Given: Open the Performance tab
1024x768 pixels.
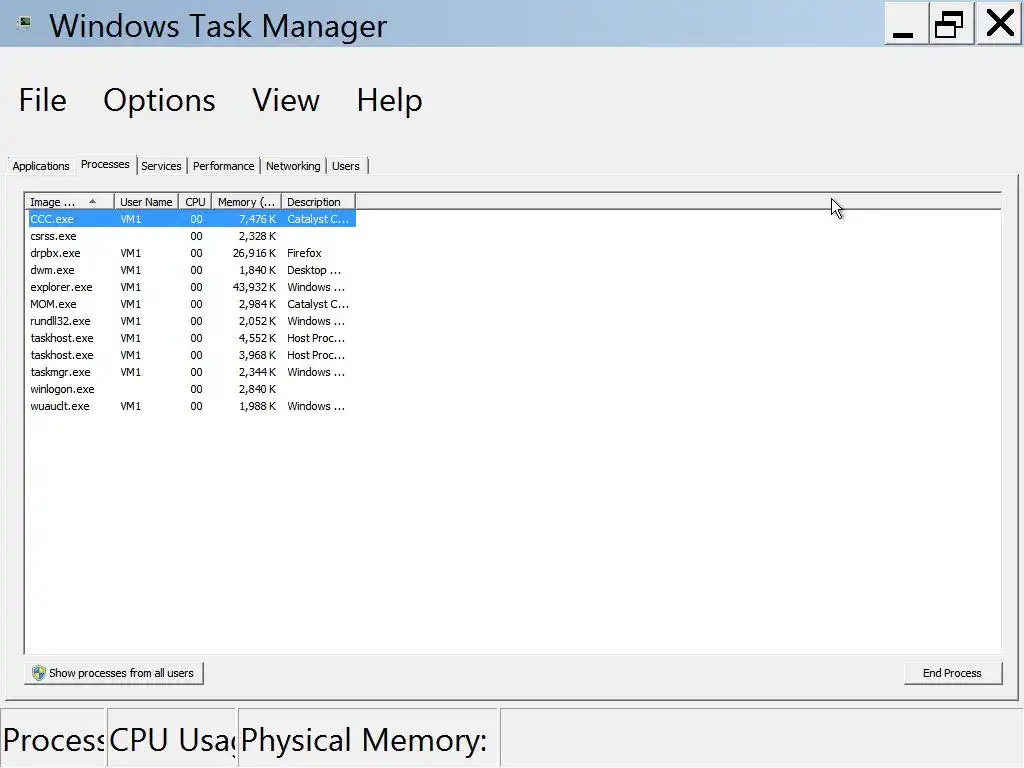Looking at the screenshot, I should coord(223,166).
